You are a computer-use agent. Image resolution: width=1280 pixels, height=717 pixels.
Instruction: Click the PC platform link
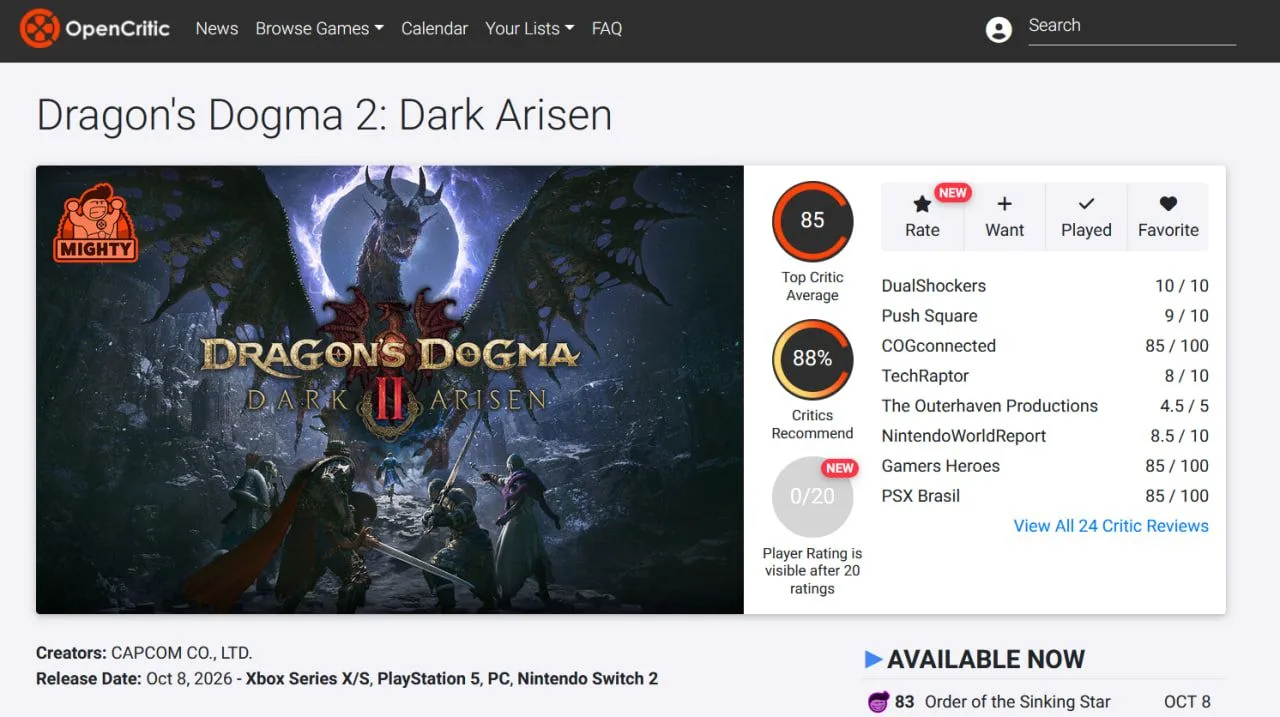pyautogui.click(x=498, y=679)
